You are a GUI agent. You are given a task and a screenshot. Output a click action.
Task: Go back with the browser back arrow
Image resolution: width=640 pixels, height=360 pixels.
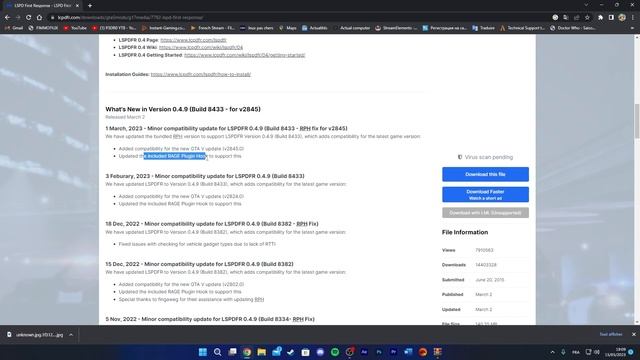pyautogui.click(x=7, y=18)
